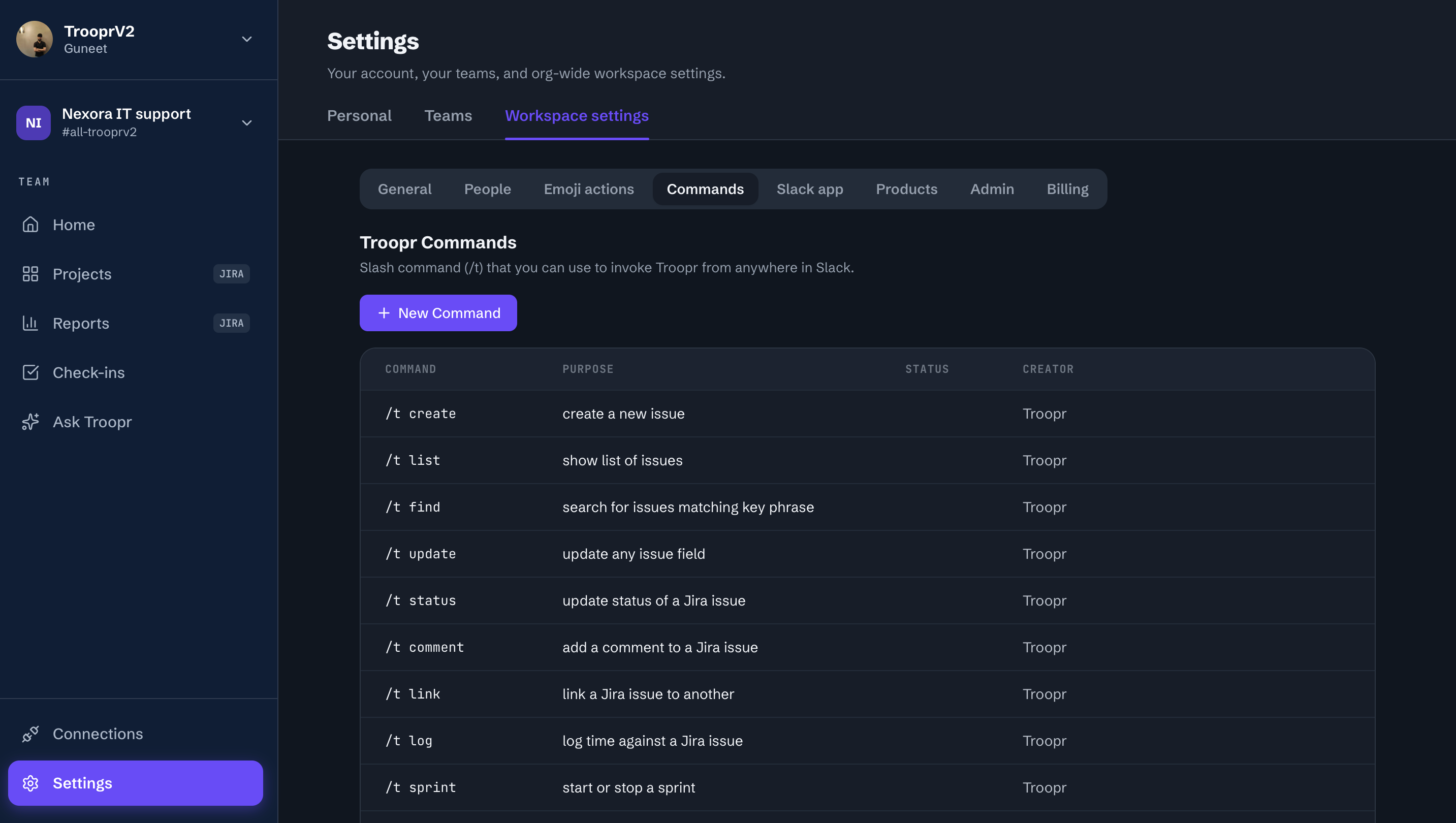Screen dimensions: 1456x823
Task: Click the "/t update" command
Action: 421,553
